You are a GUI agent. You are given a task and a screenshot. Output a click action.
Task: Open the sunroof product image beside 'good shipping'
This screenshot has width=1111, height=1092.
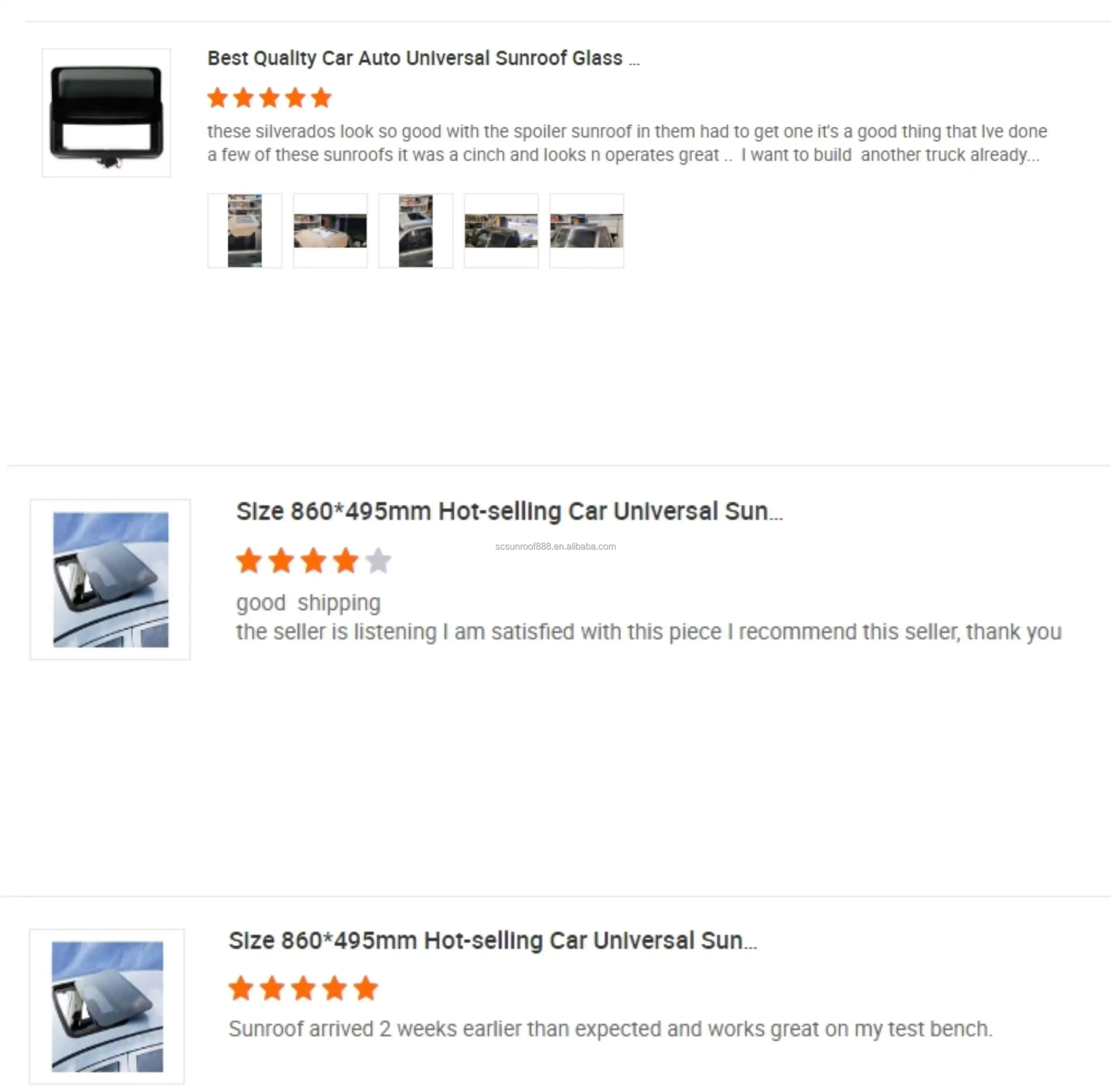(x=110, y=579)
